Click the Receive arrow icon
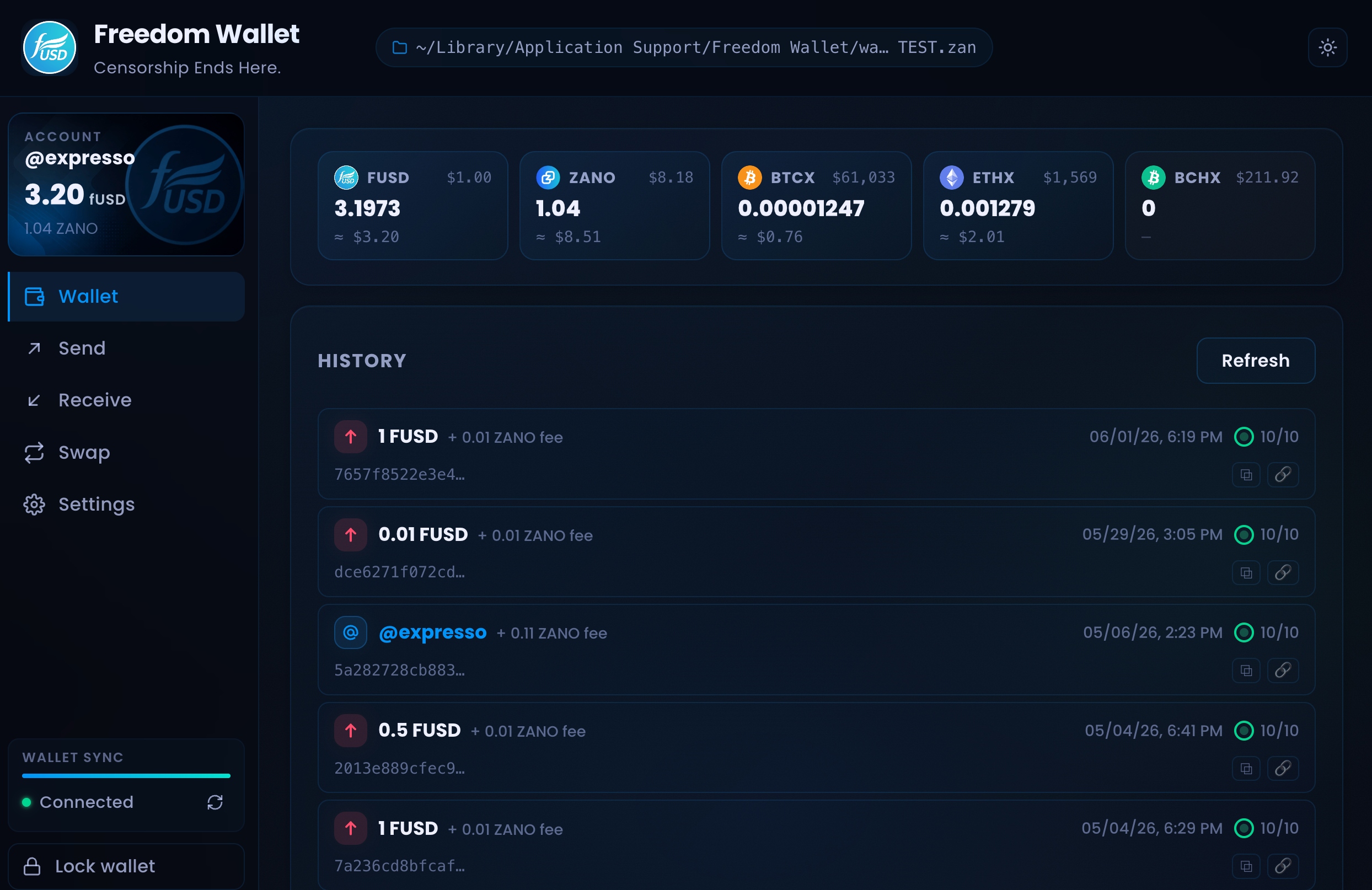Viewport: 1372px width, 890px height. (x=34, y=400)
